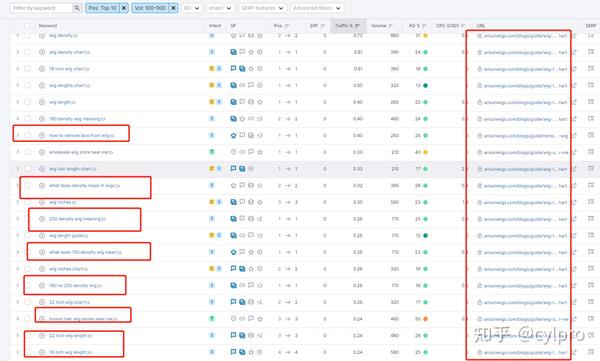The height and width of the screenshot is (361, 600).
Task: Click featured snippet icon in 'wig hair length chart' row
Action: pos(233,168)
